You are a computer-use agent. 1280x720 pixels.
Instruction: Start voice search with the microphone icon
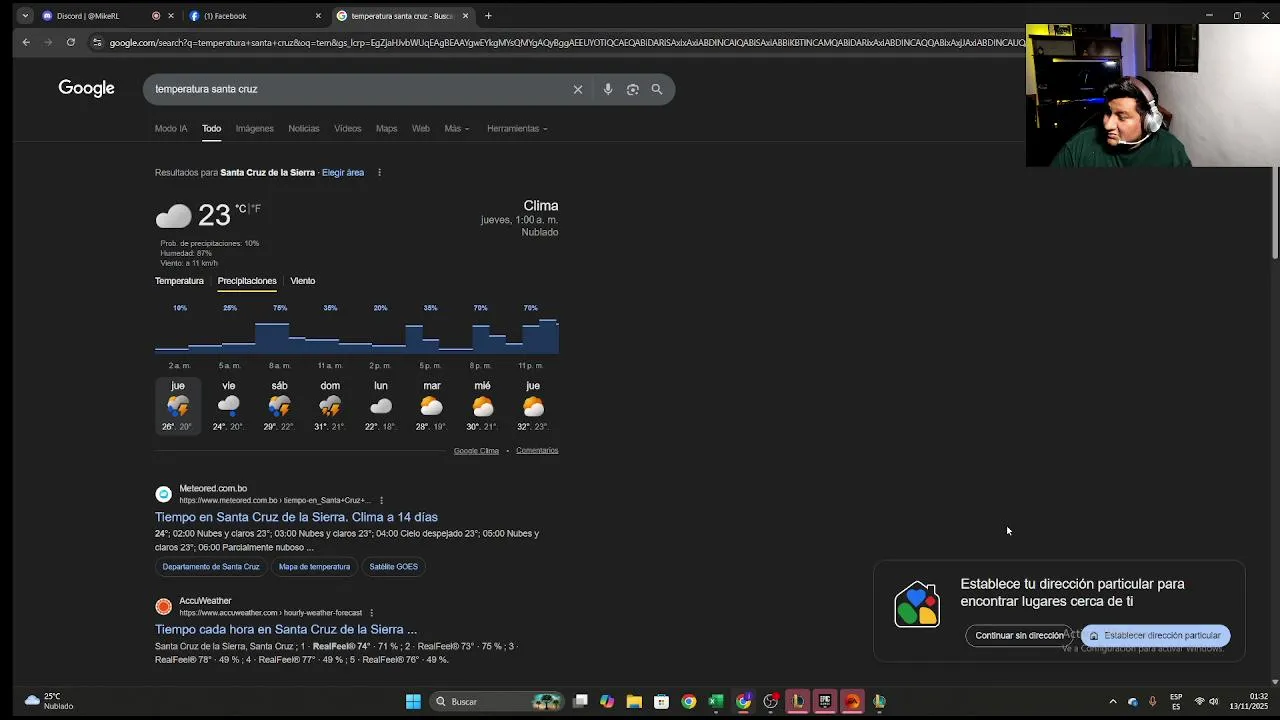pos(607,89)
